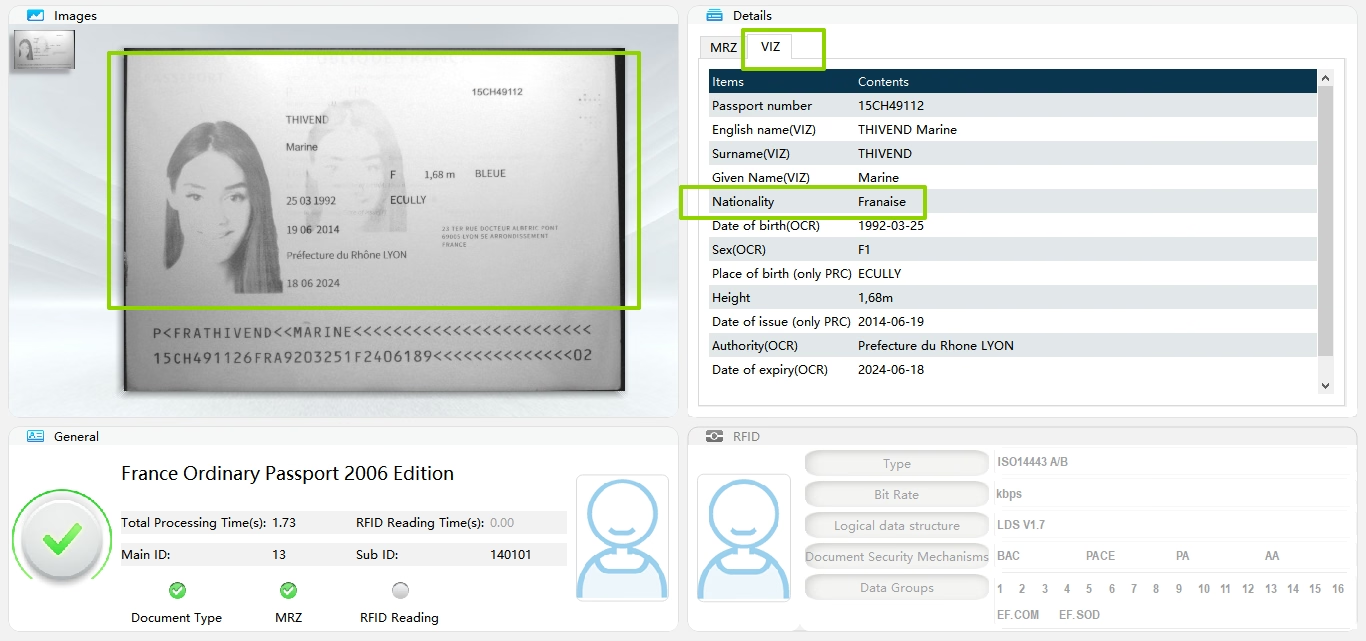Click the Details vertical scrollbar track
The image size is (1366, 641).
1326,231
